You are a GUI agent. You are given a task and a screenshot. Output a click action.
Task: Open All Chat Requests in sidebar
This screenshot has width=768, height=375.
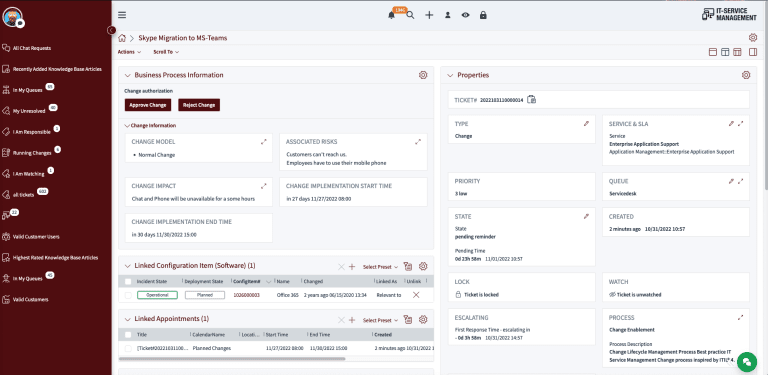click(32, 48)
